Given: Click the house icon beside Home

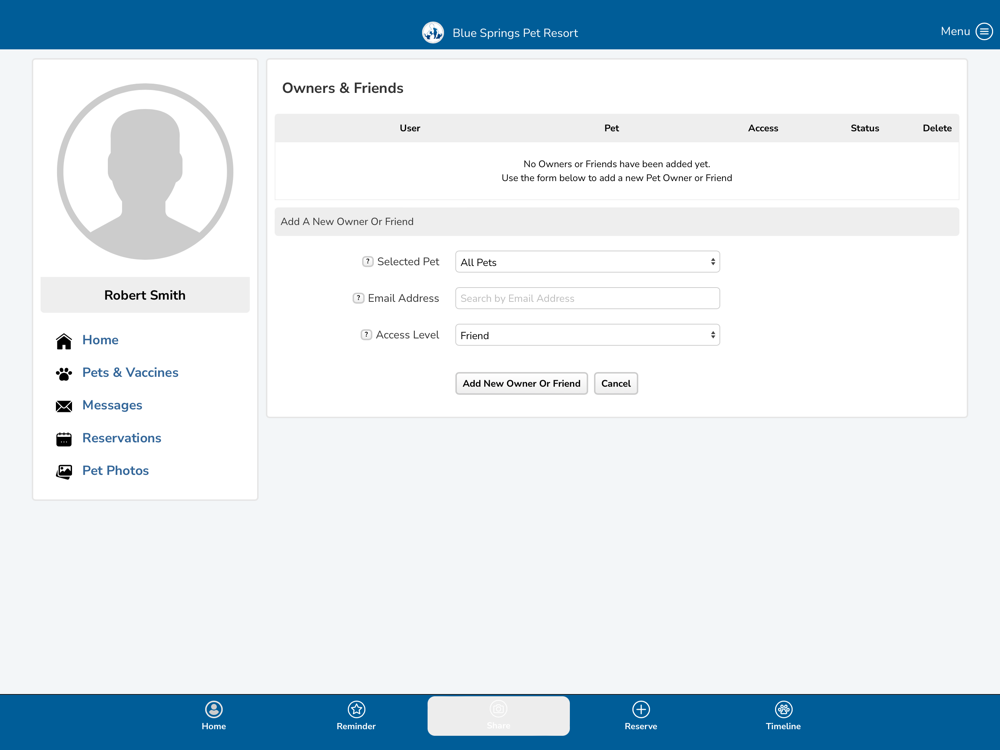Looking at the screenshot, I should pyautogui.click(x=64, y=341).
